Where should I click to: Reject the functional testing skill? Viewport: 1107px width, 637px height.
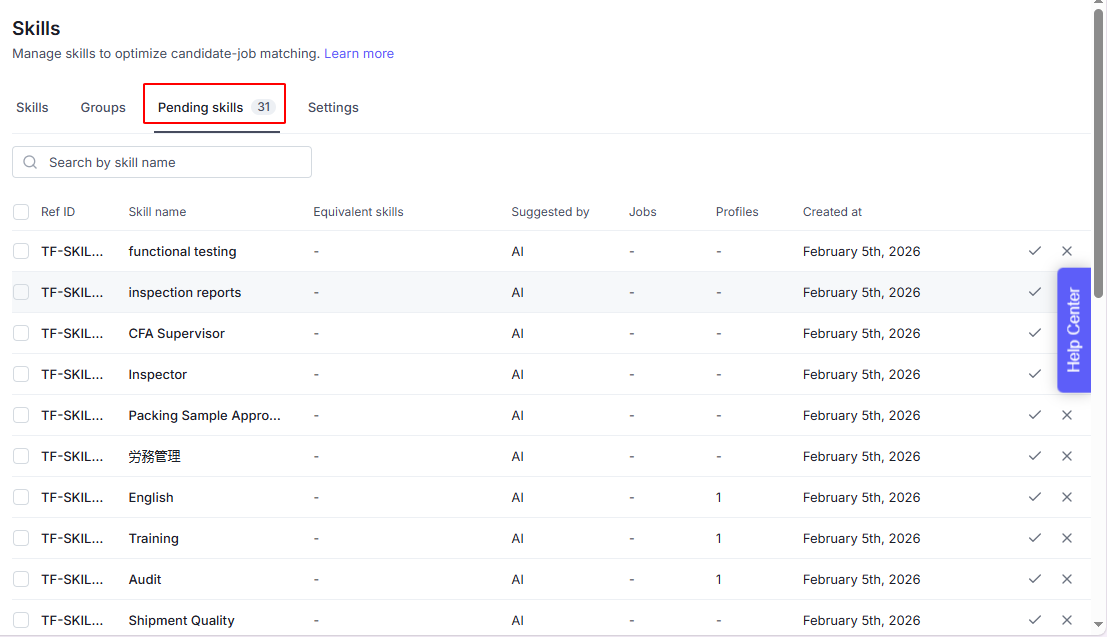[x=1067, y=251]
